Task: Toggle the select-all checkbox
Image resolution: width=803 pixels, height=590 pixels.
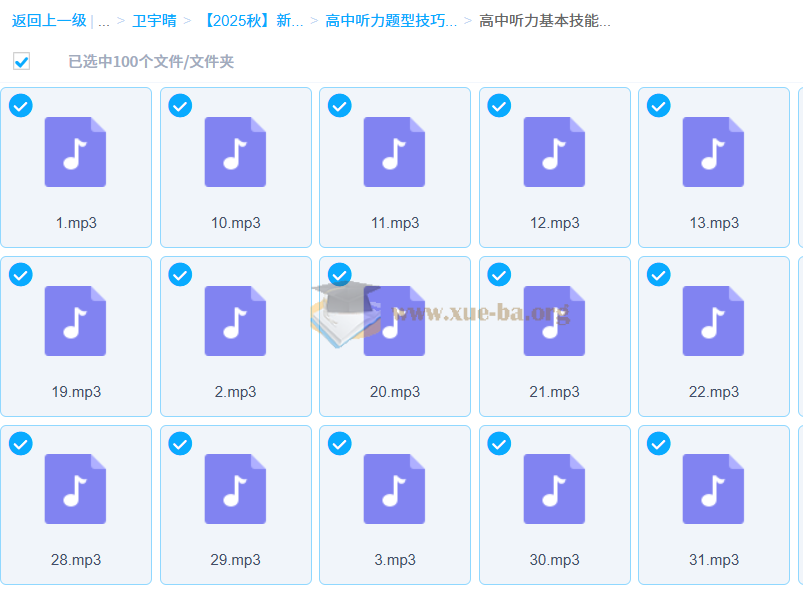Action: tap(22, 62)
